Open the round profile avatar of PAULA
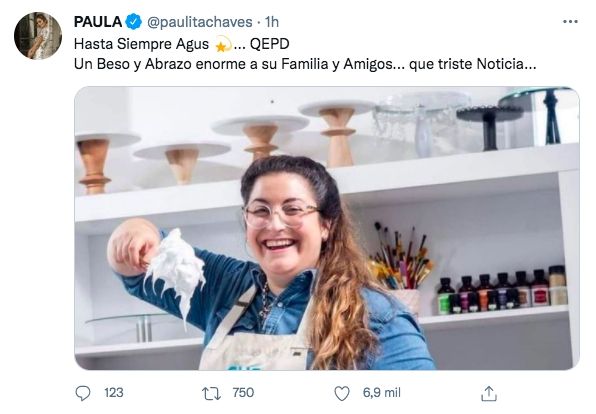This screenshot has width=596, height=414. (38, 36)
